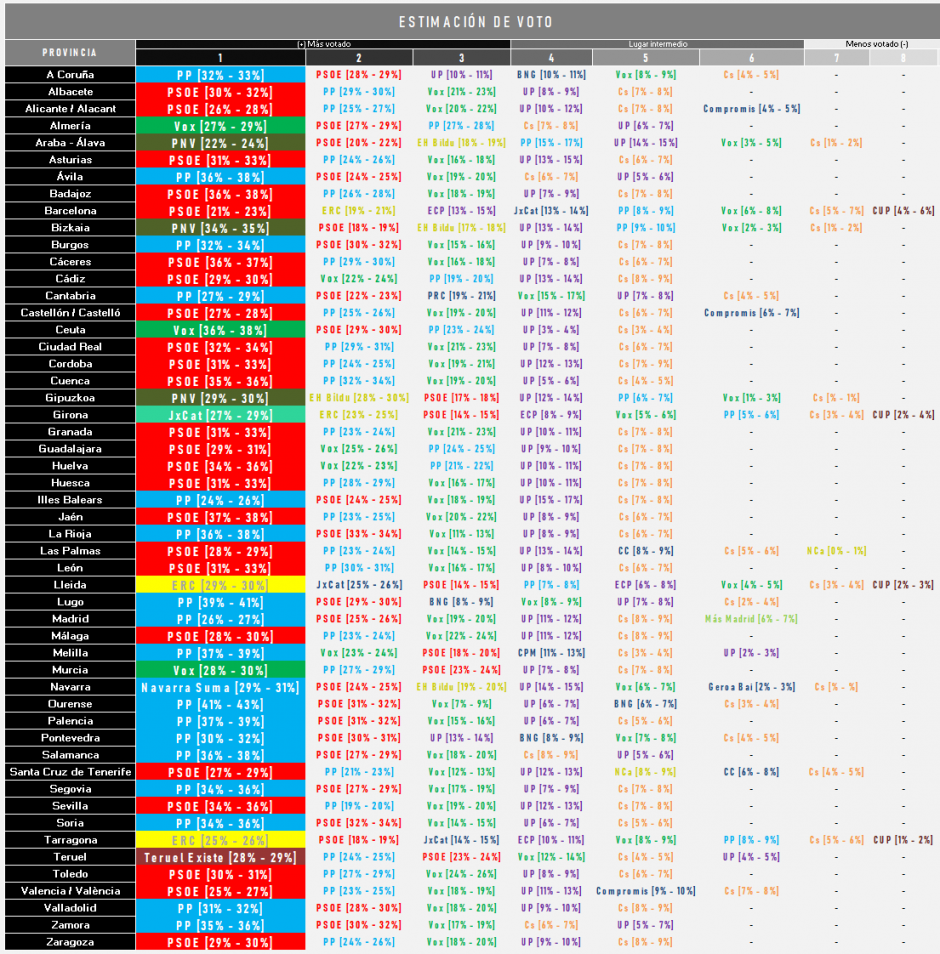The width and height of the screenshot is (940, 954).
Task: Click the Madrid province cell
Action: pyautogui.click(x=70, y=619)
